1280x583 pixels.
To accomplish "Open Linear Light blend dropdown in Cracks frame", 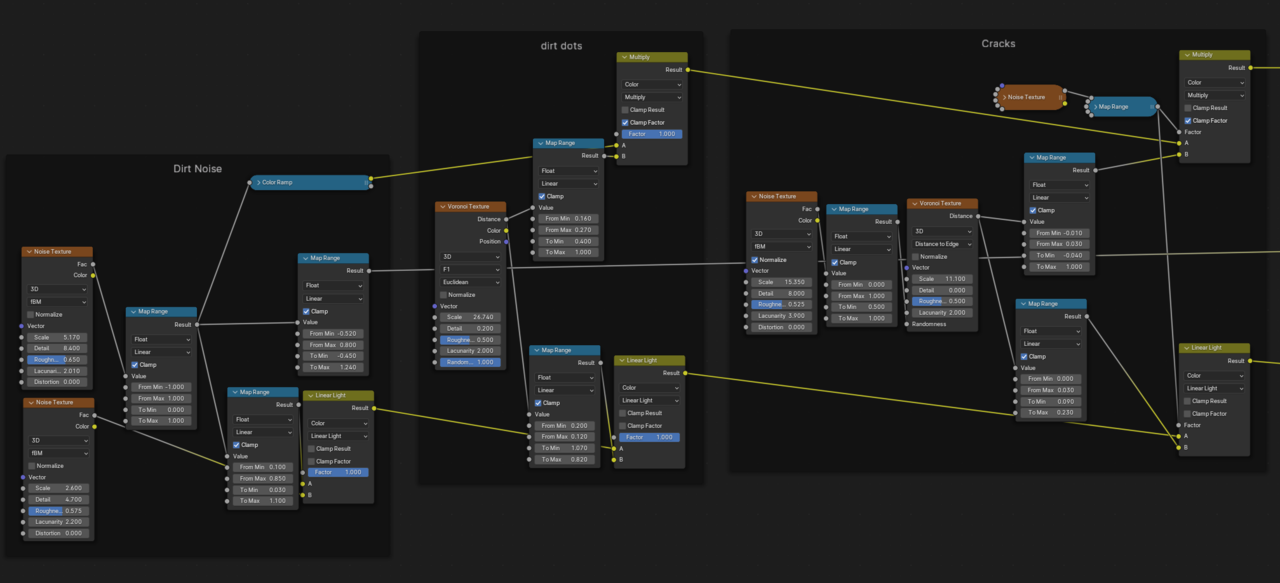I will pos(1215,388).
